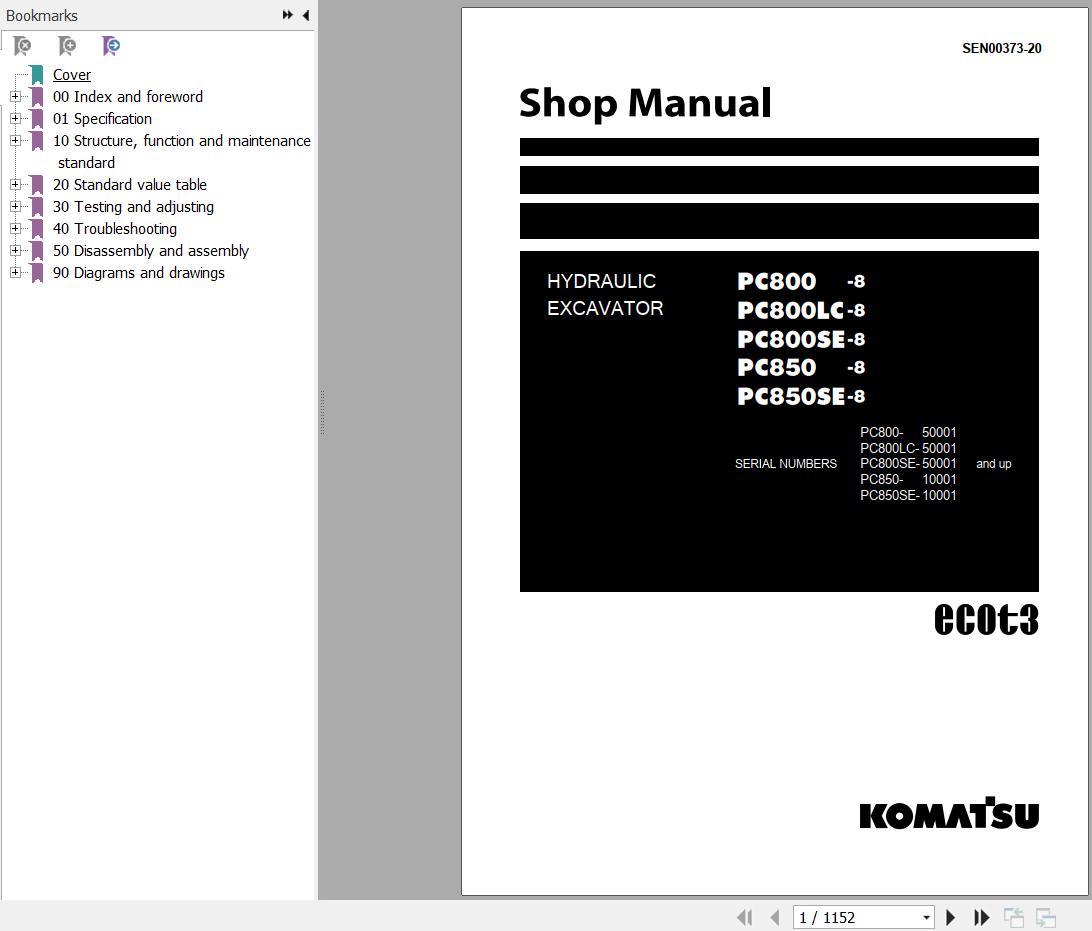Select the 01 Specification bookmark text
Viewport: 1092px width, 931px height.
click(x=102, y=118)
